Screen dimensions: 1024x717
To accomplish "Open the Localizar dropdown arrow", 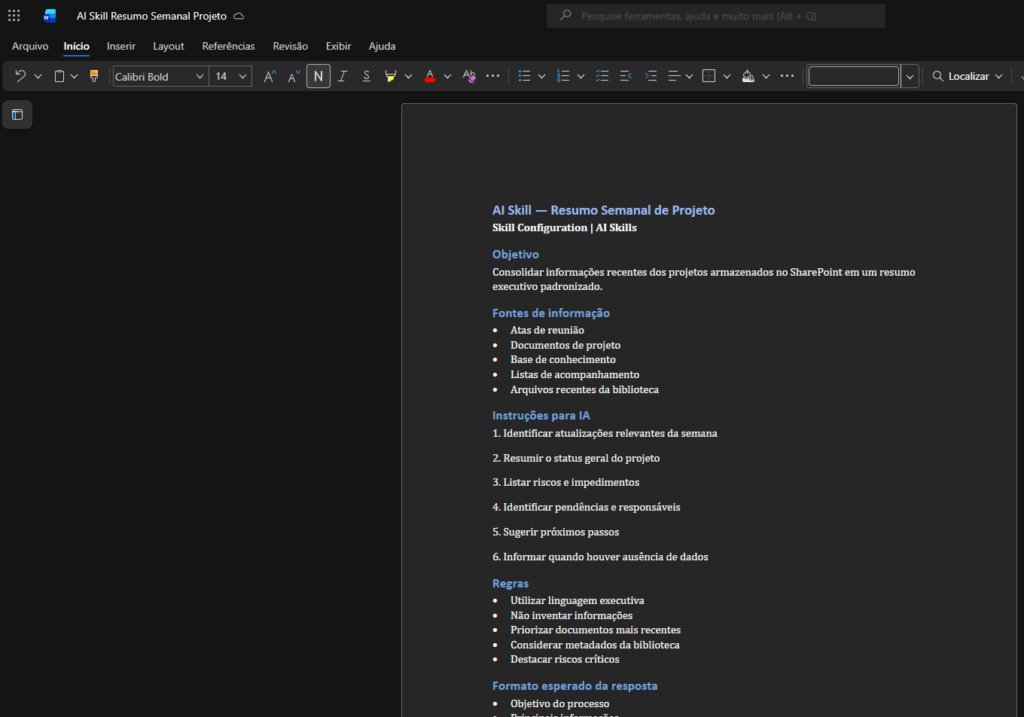I will (999, 76).
